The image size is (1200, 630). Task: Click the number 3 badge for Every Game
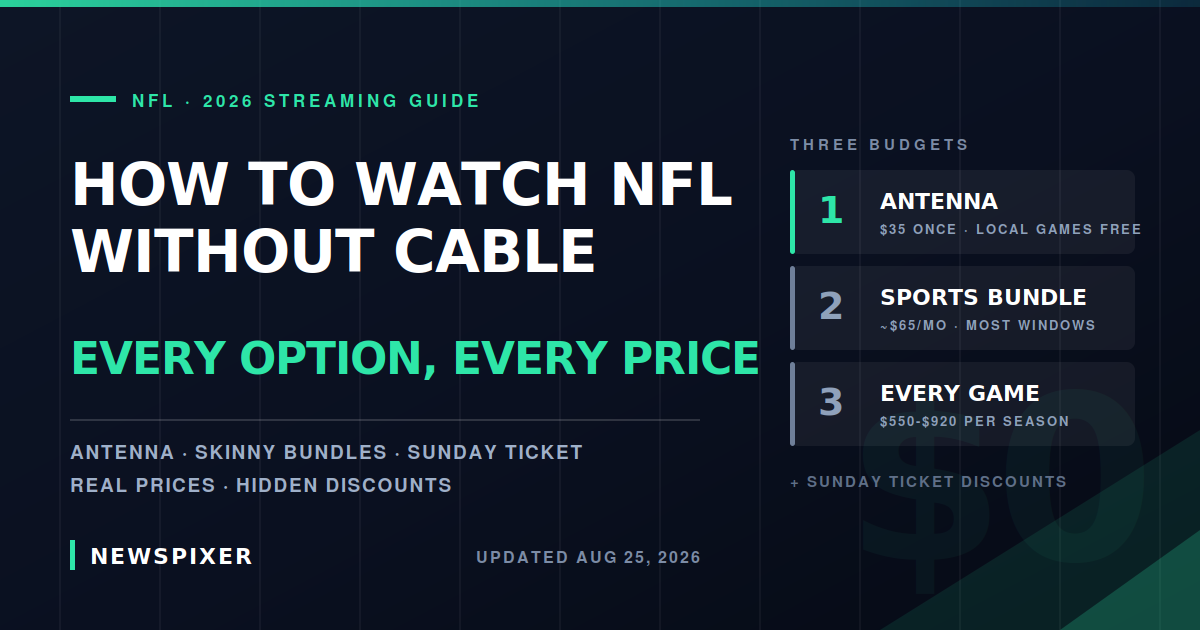point(831,403)
